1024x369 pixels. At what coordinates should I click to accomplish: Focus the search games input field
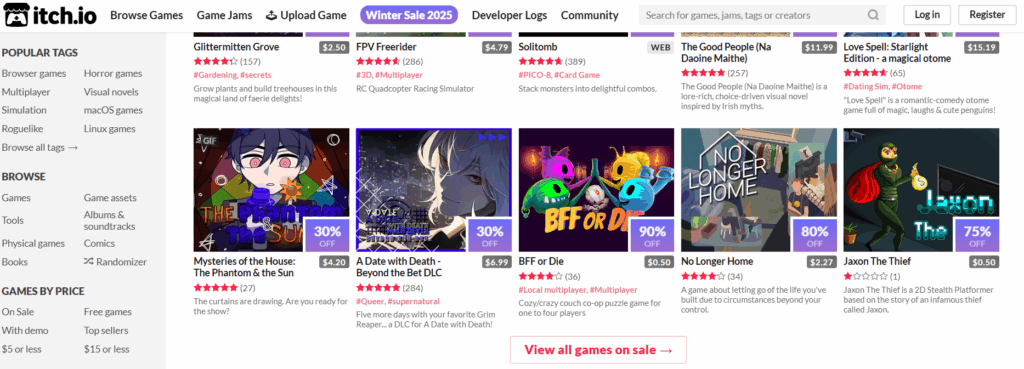[x=754, y=15]
